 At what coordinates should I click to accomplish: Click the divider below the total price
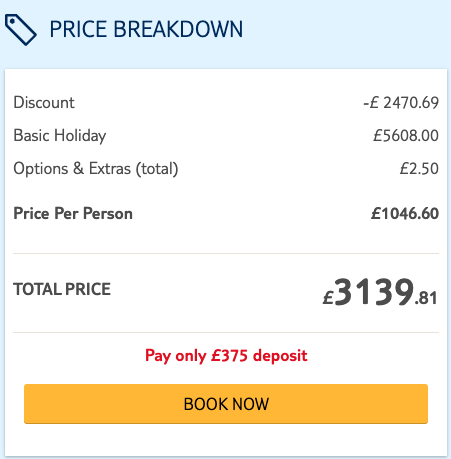coord(226,332)
